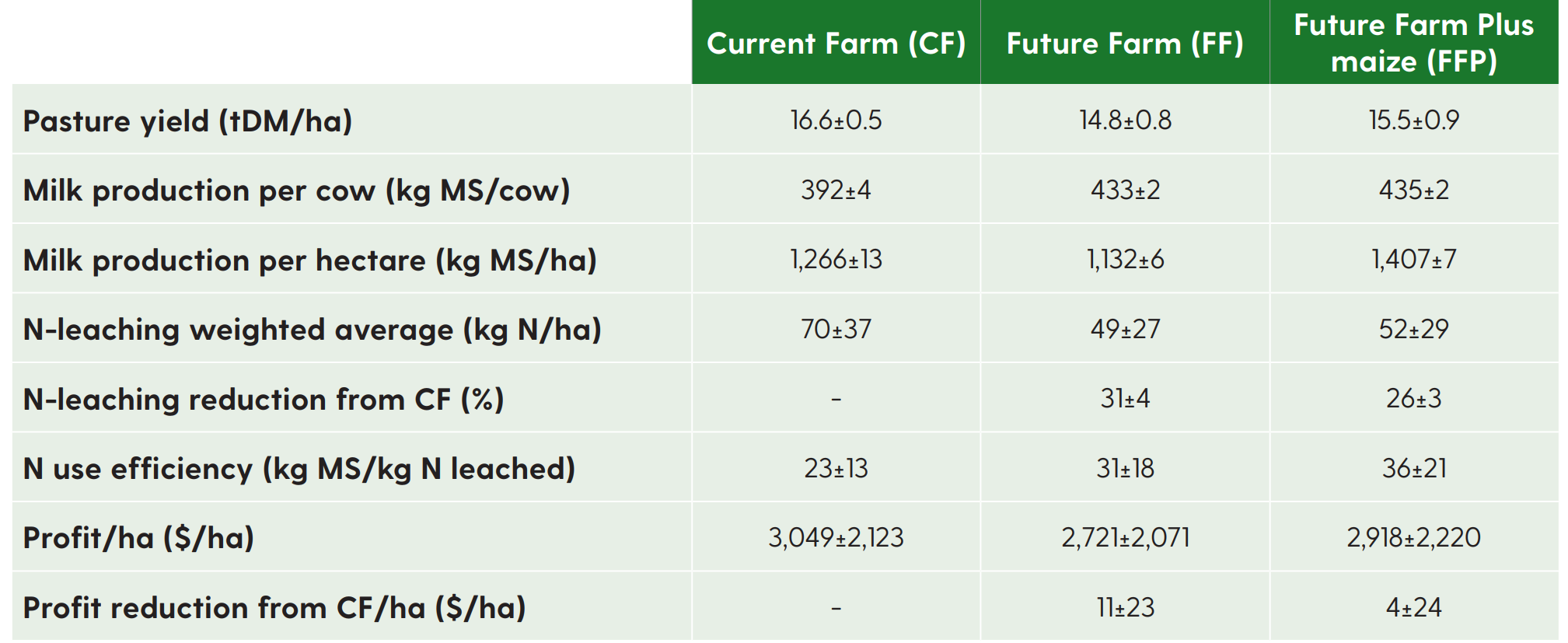Click the 16.6±0.5 pasture yield cell
The image size is (1568, 643).
tap(836, 120)
